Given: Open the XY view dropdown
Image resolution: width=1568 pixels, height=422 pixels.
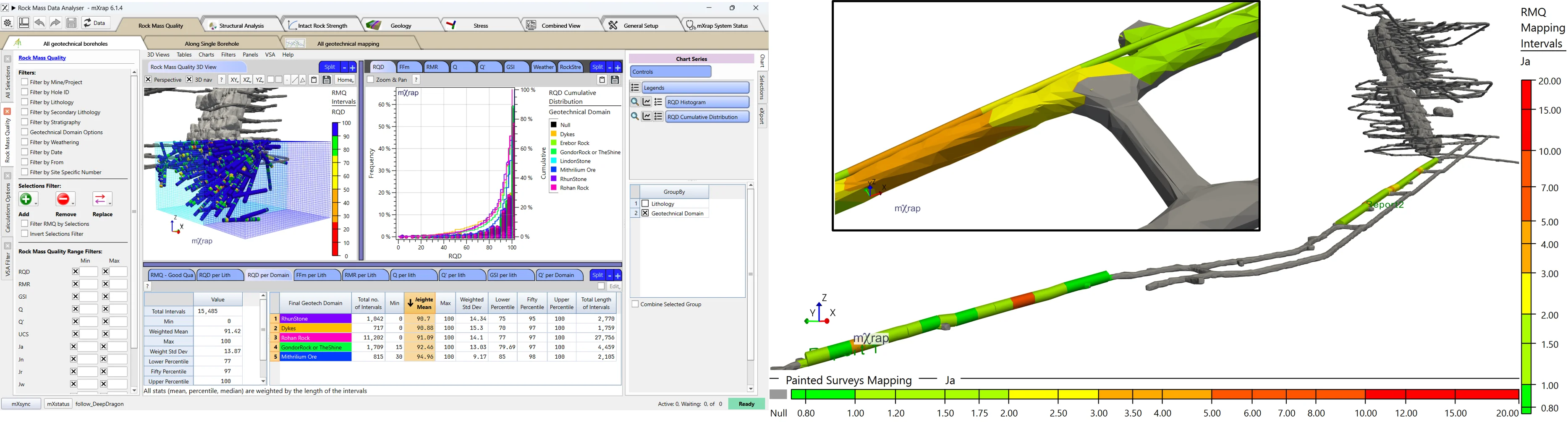Looking at the screenshot, I should click(x=234, y=80).
